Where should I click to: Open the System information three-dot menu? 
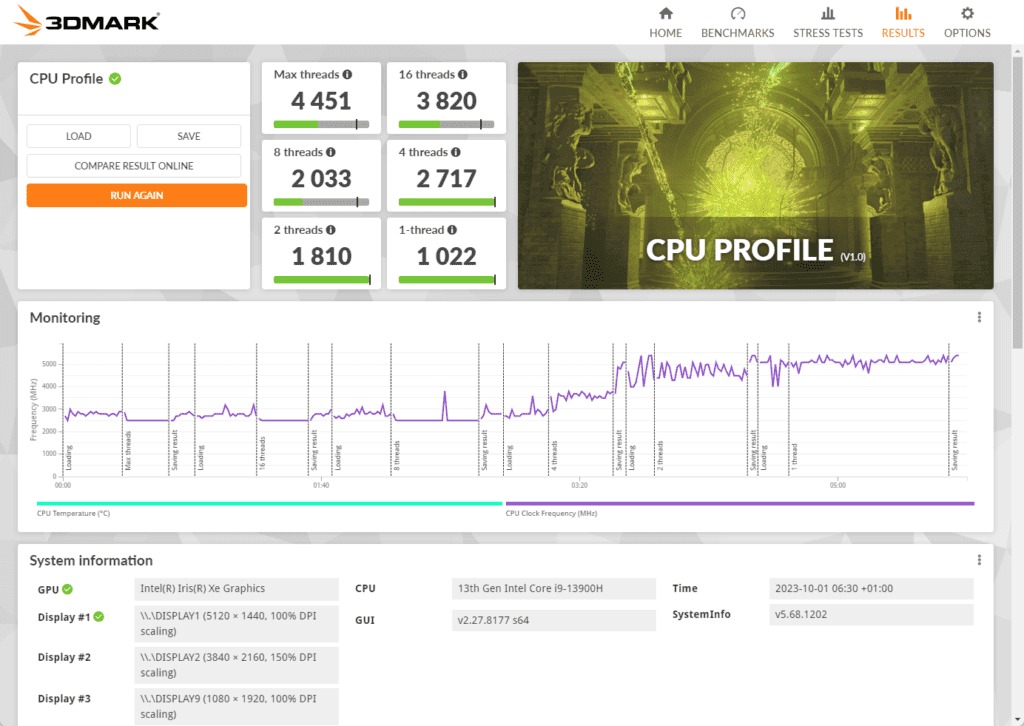pos(979,561)
